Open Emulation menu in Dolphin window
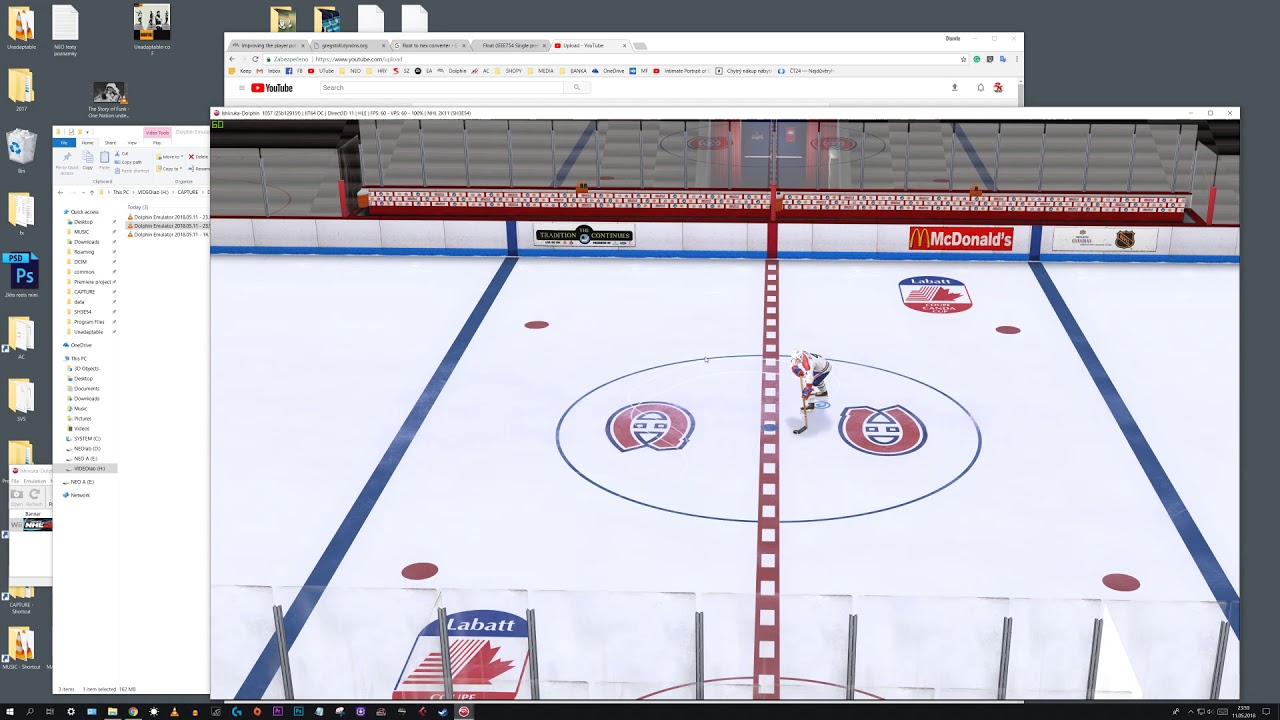 pos(35,481)
